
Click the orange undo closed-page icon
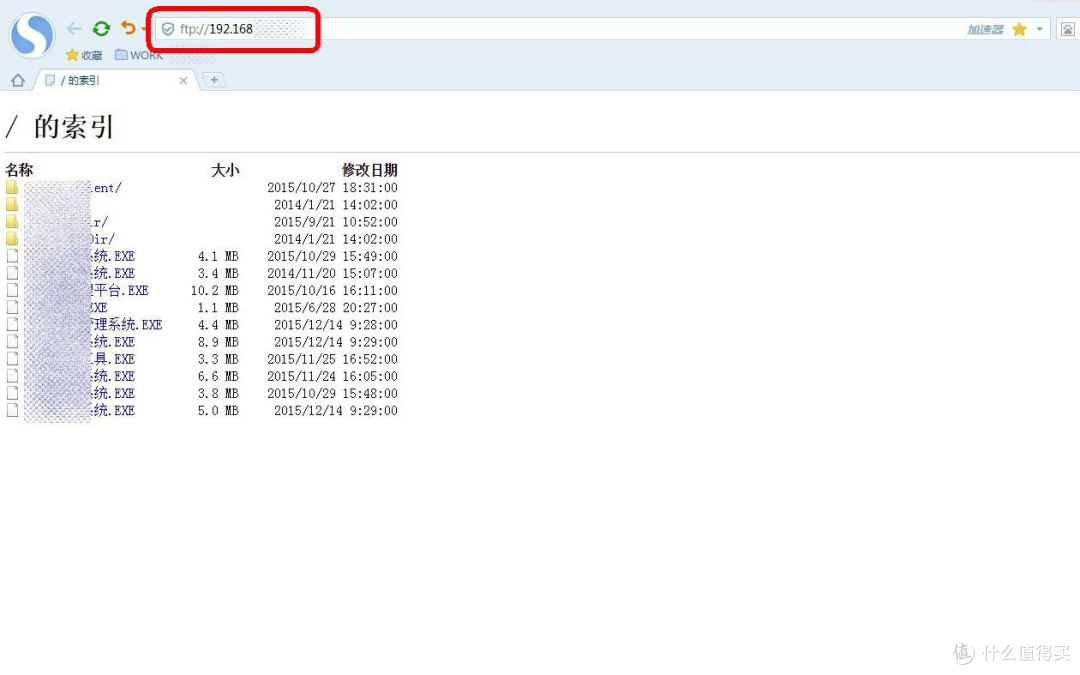(x=128, y=28)
